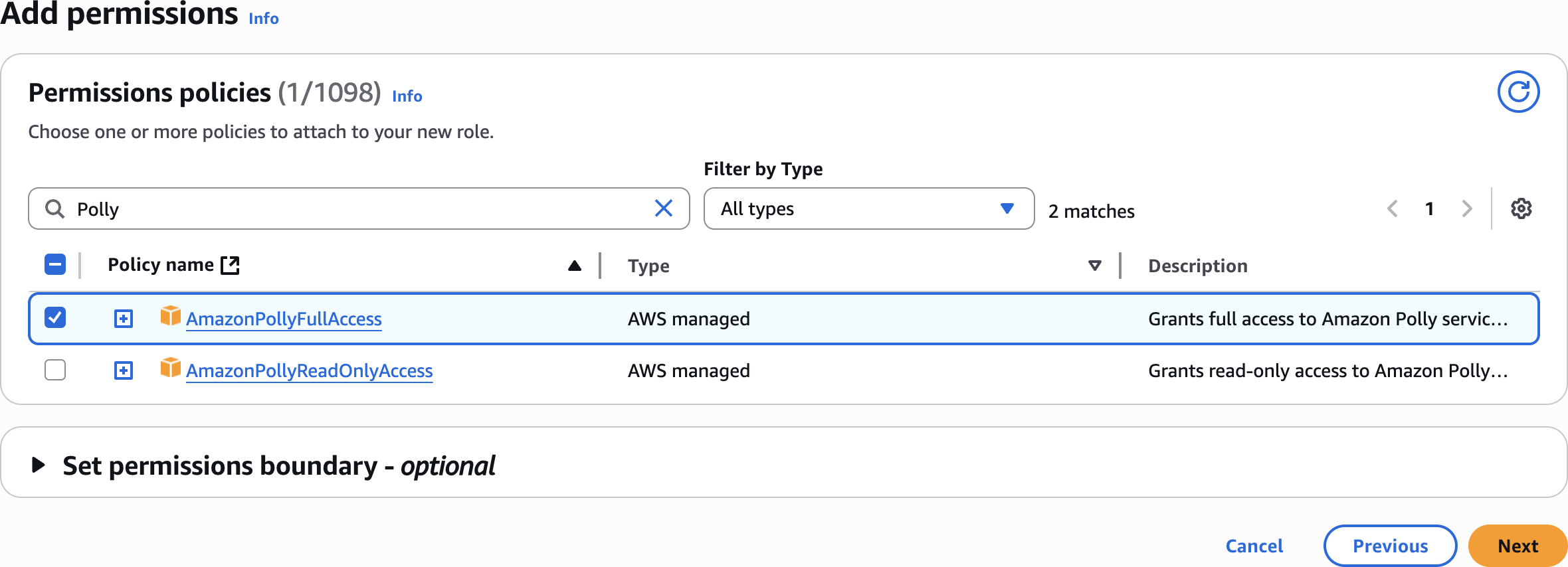Go to previous page arrow
This screenshot has height=567, width=1568.
click(1393, 209)
